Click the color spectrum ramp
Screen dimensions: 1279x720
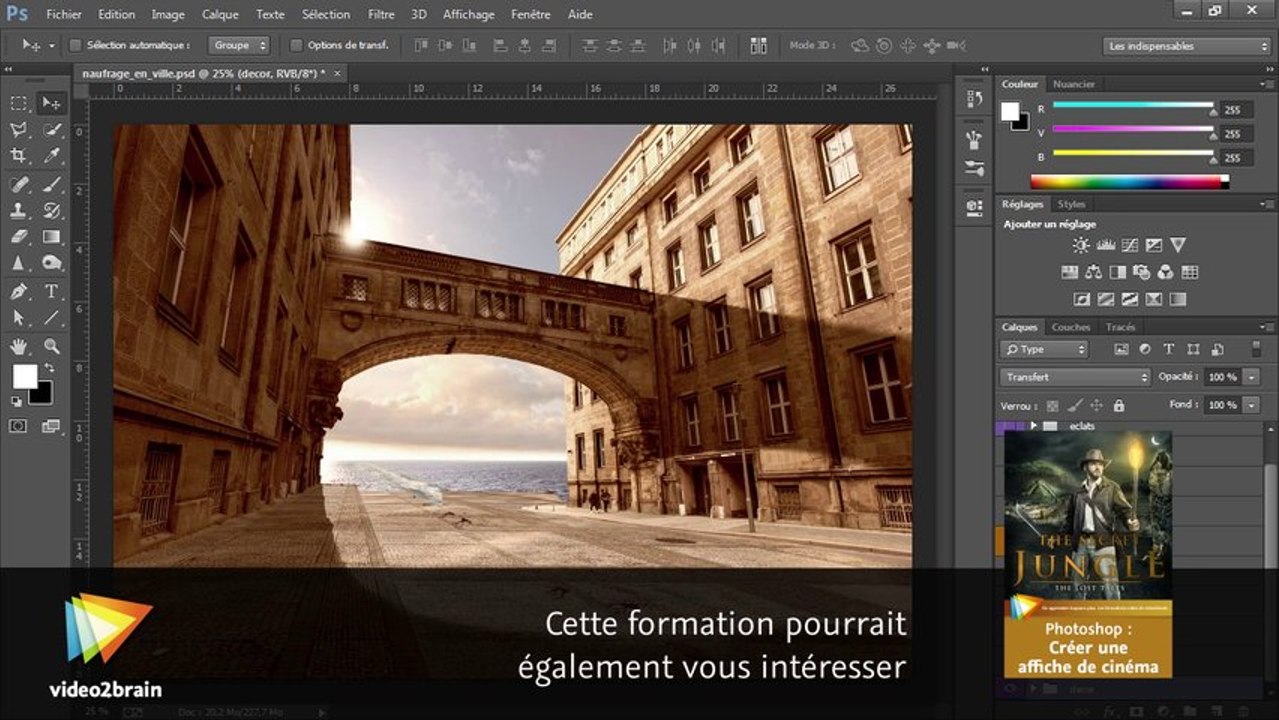(1129, 182)
